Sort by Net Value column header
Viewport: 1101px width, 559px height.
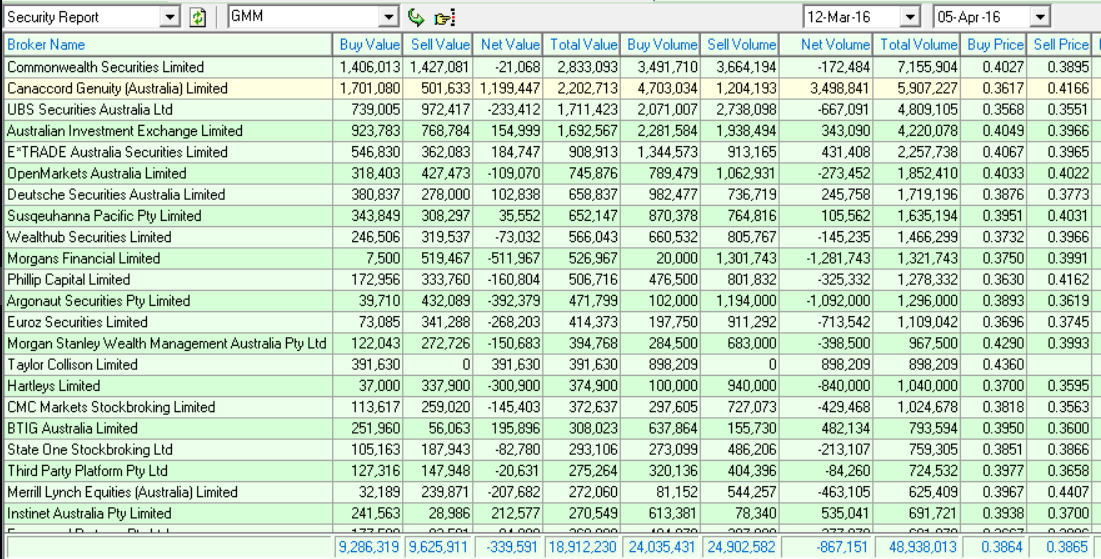point(508,45)
